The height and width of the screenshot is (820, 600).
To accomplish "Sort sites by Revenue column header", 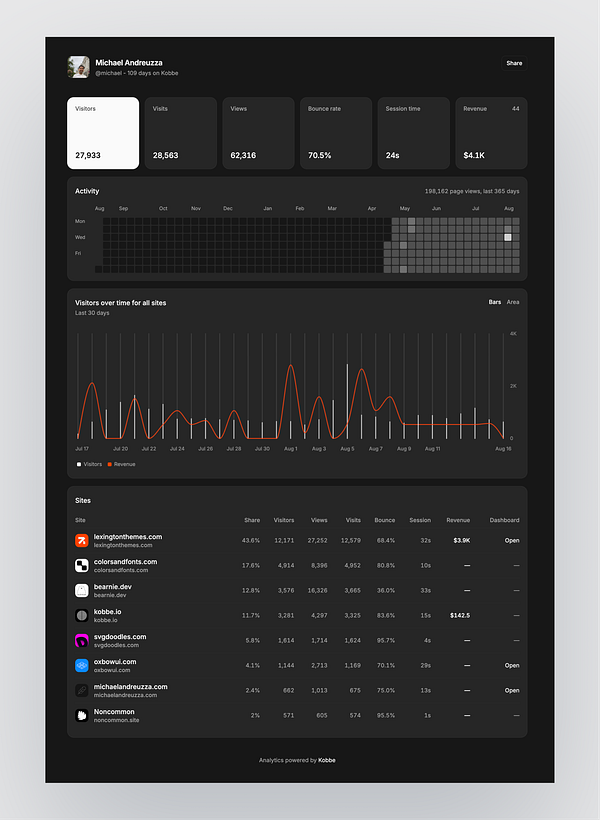I will click(x=458, y=520).
